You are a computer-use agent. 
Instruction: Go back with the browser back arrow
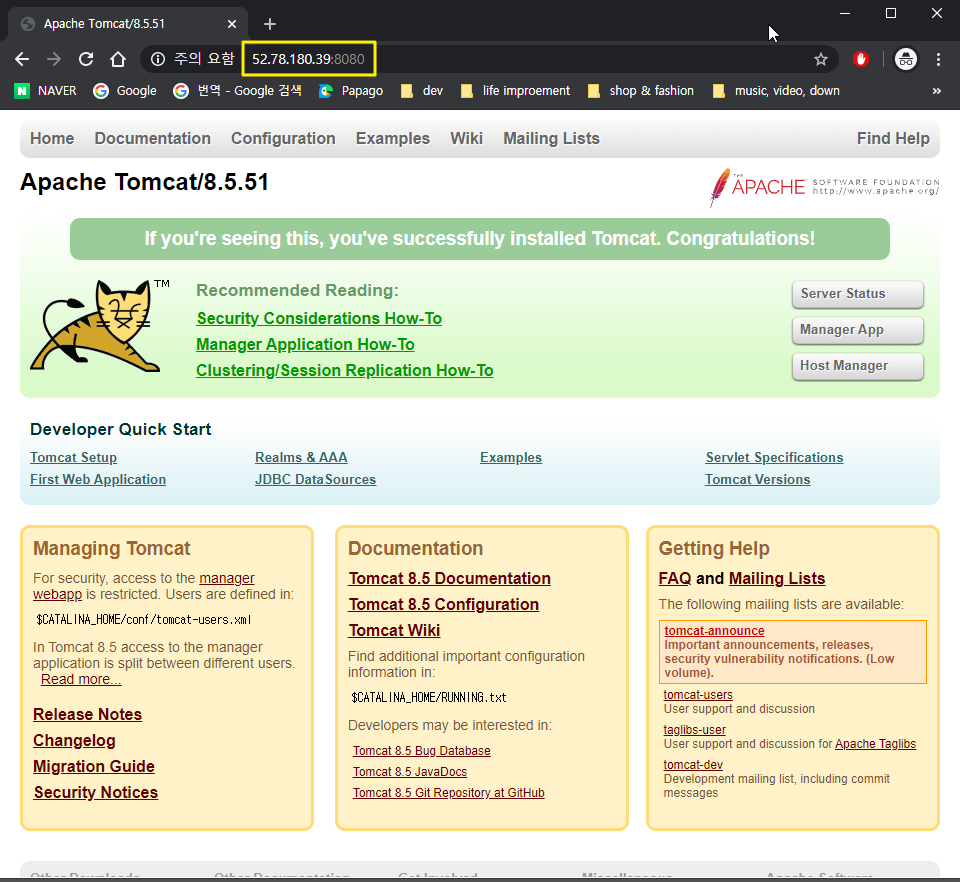point(22,59)
